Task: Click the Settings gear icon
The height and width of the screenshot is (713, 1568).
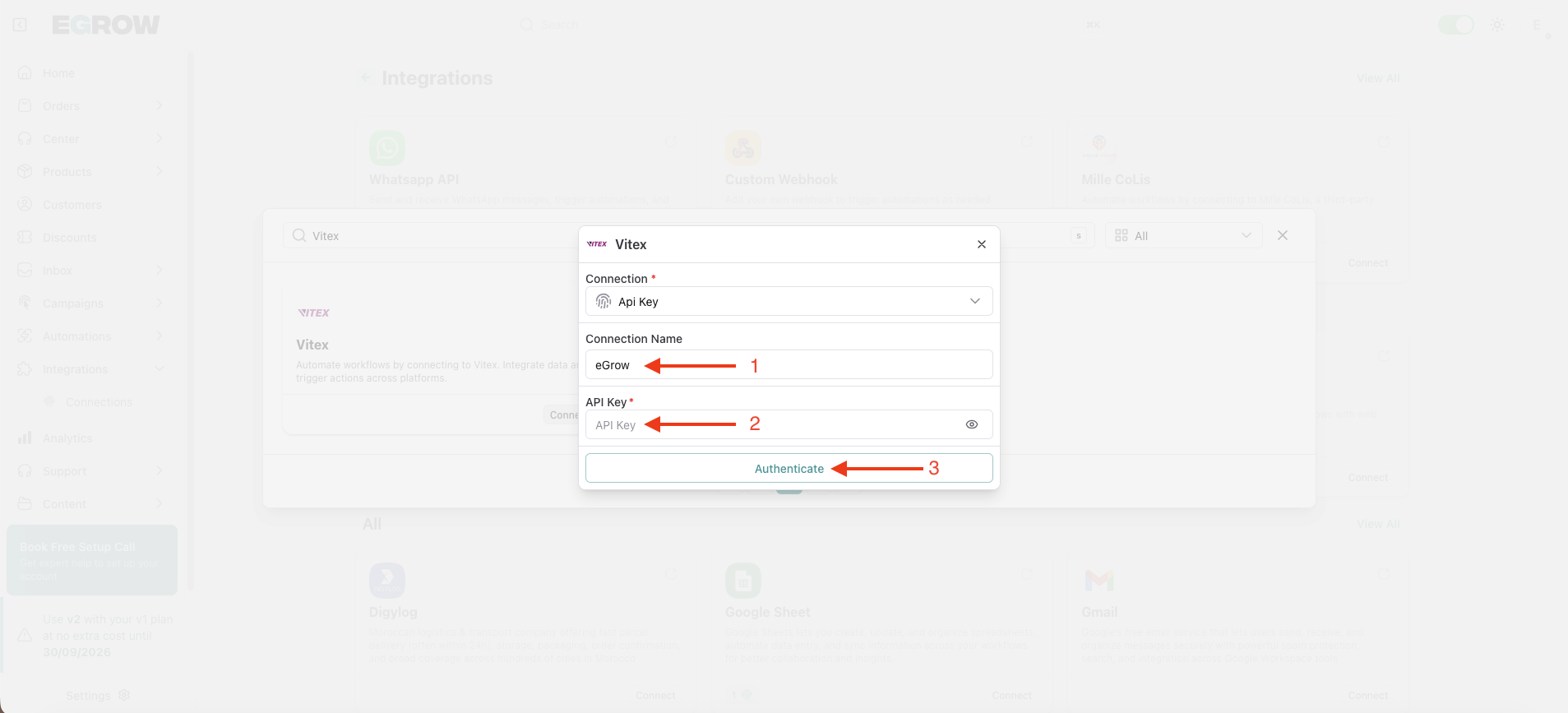Action: 124,695
